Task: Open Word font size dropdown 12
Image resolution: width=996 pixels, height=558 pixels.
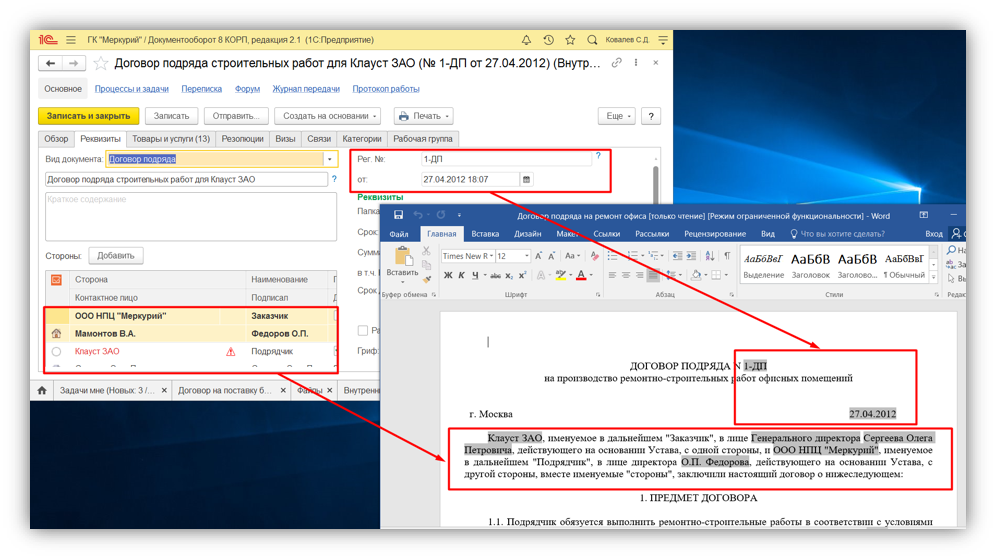Action: 527,255
